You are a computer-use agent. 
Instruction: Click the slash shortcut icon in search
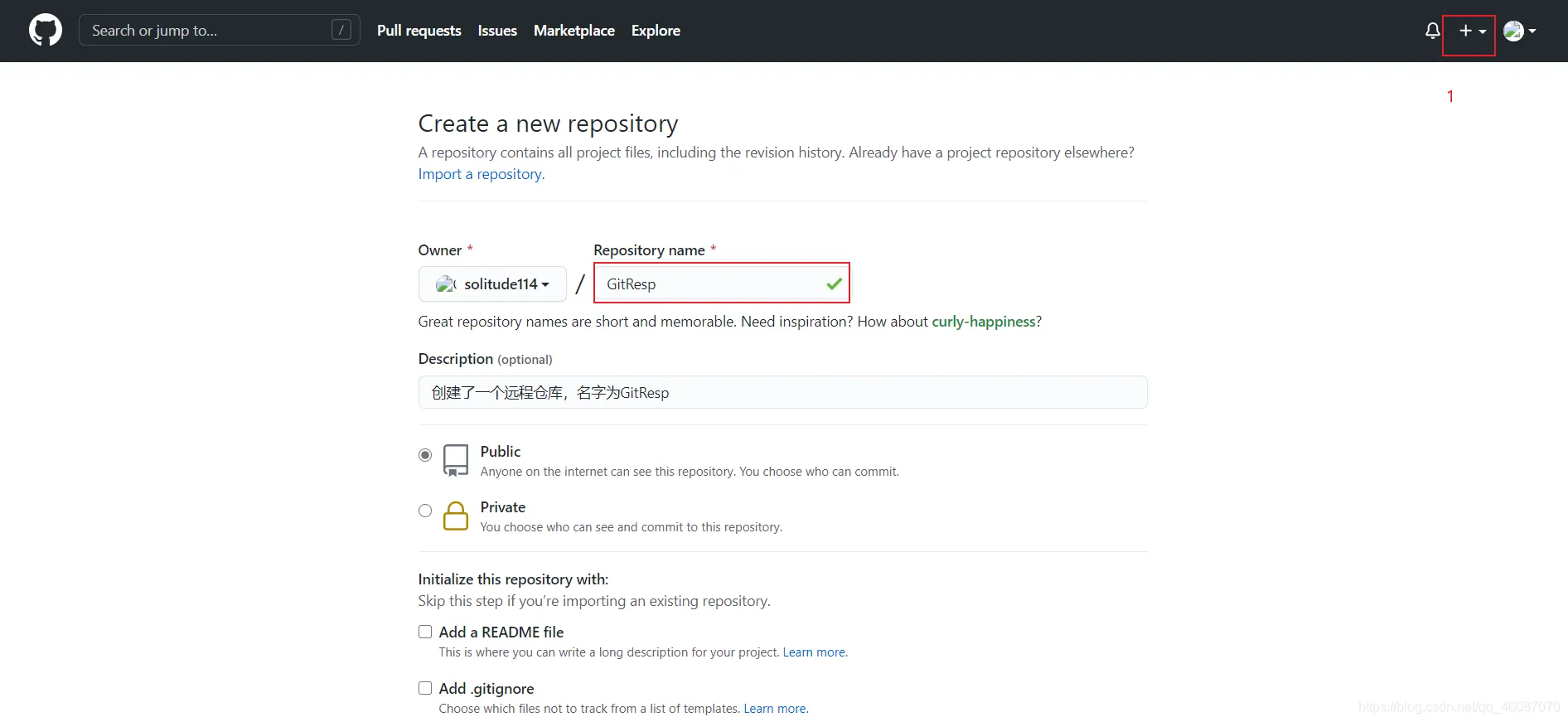[341, 31]
